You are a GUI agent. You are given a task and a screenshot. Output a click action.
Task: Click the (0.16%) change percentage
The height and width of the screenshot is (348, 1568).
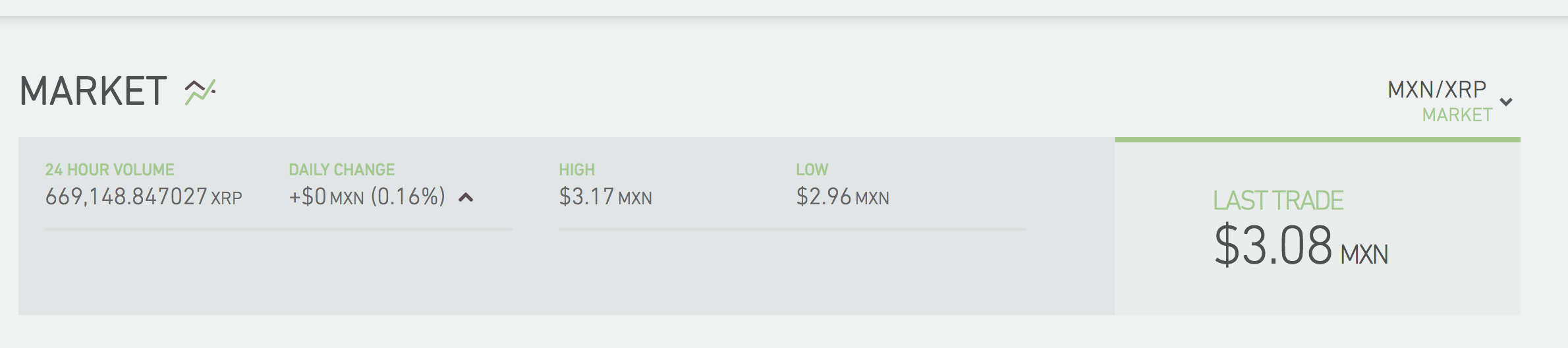[x=408, y=196]
